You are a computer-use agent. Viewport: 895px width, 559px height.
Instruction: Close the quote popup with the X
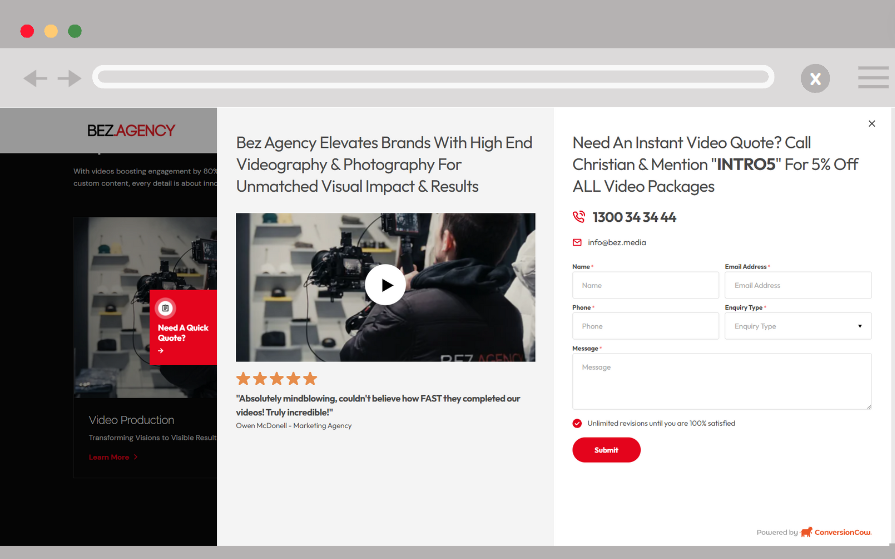pos(872,124)
